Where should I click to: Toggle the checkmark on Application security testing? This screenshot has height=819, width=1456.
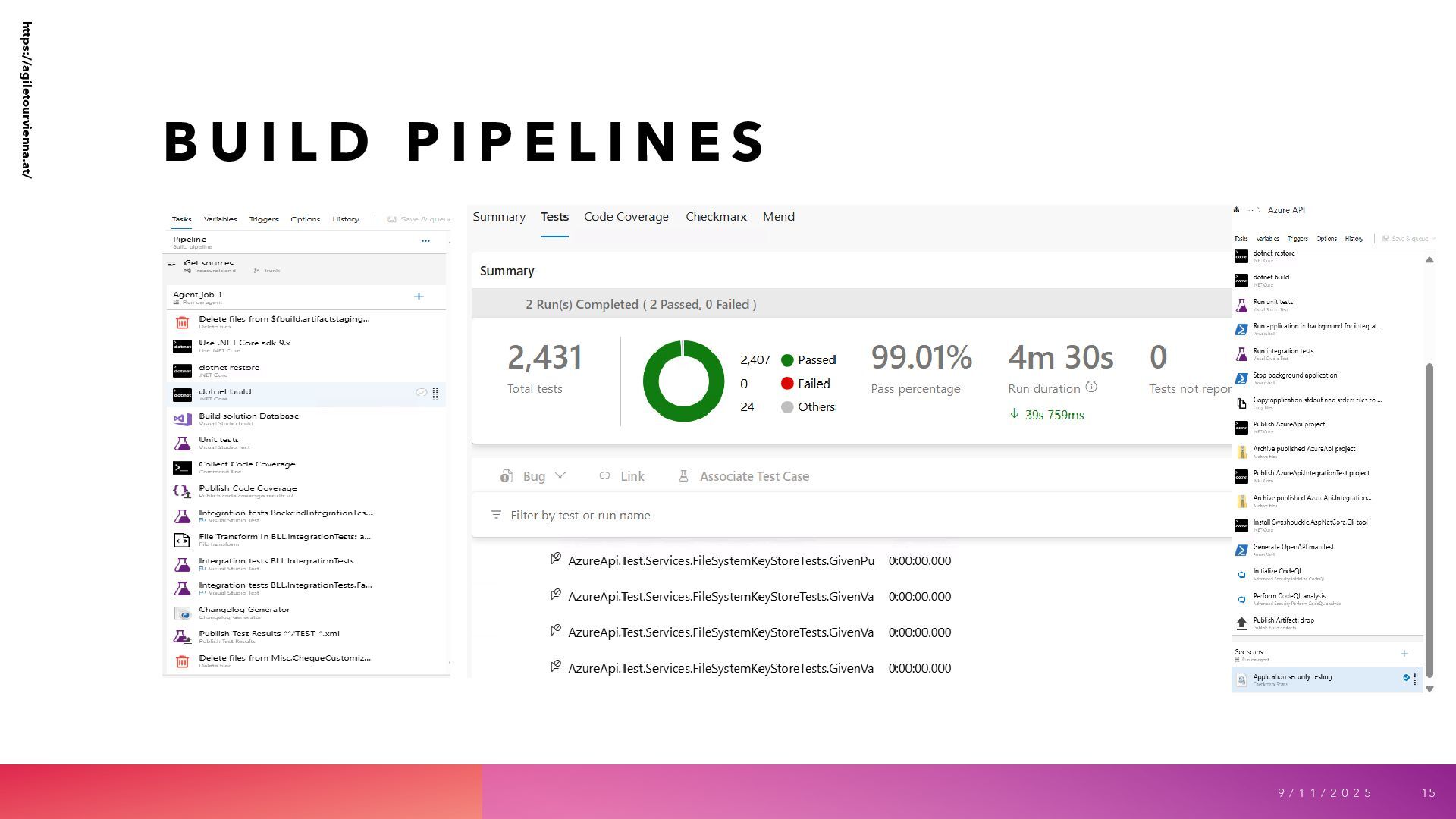click(x=1406, y=678)
